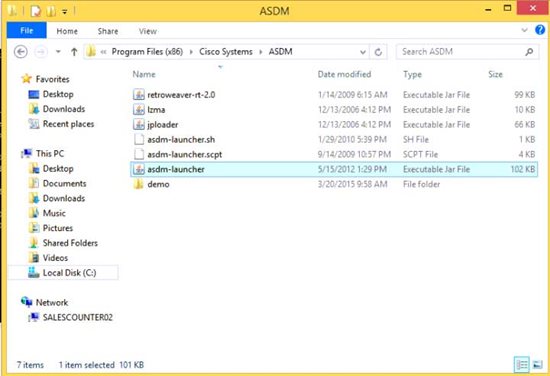Open Desktop under This PC
Image resolution: width=550 pixels, height=376 pixels.
(x=58, y=168)
